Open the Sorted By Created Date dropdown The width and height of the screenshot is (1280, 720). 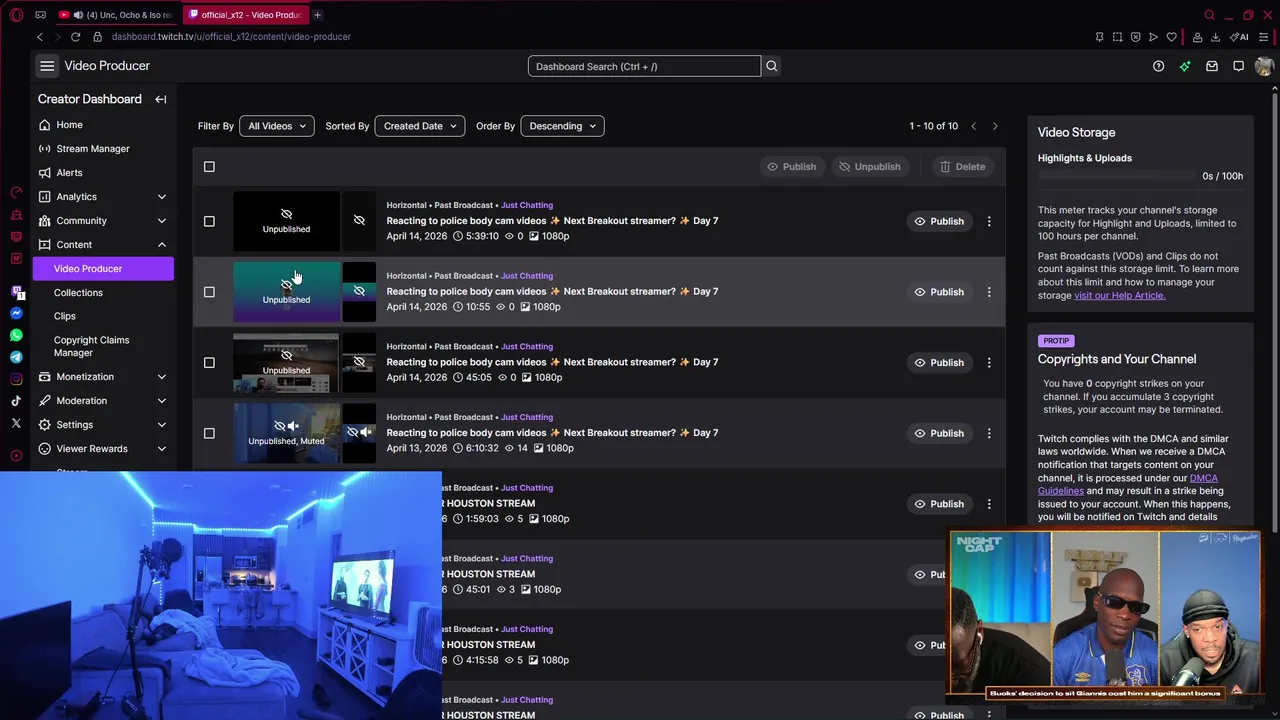pyautogui.click(x=419, y=126)
